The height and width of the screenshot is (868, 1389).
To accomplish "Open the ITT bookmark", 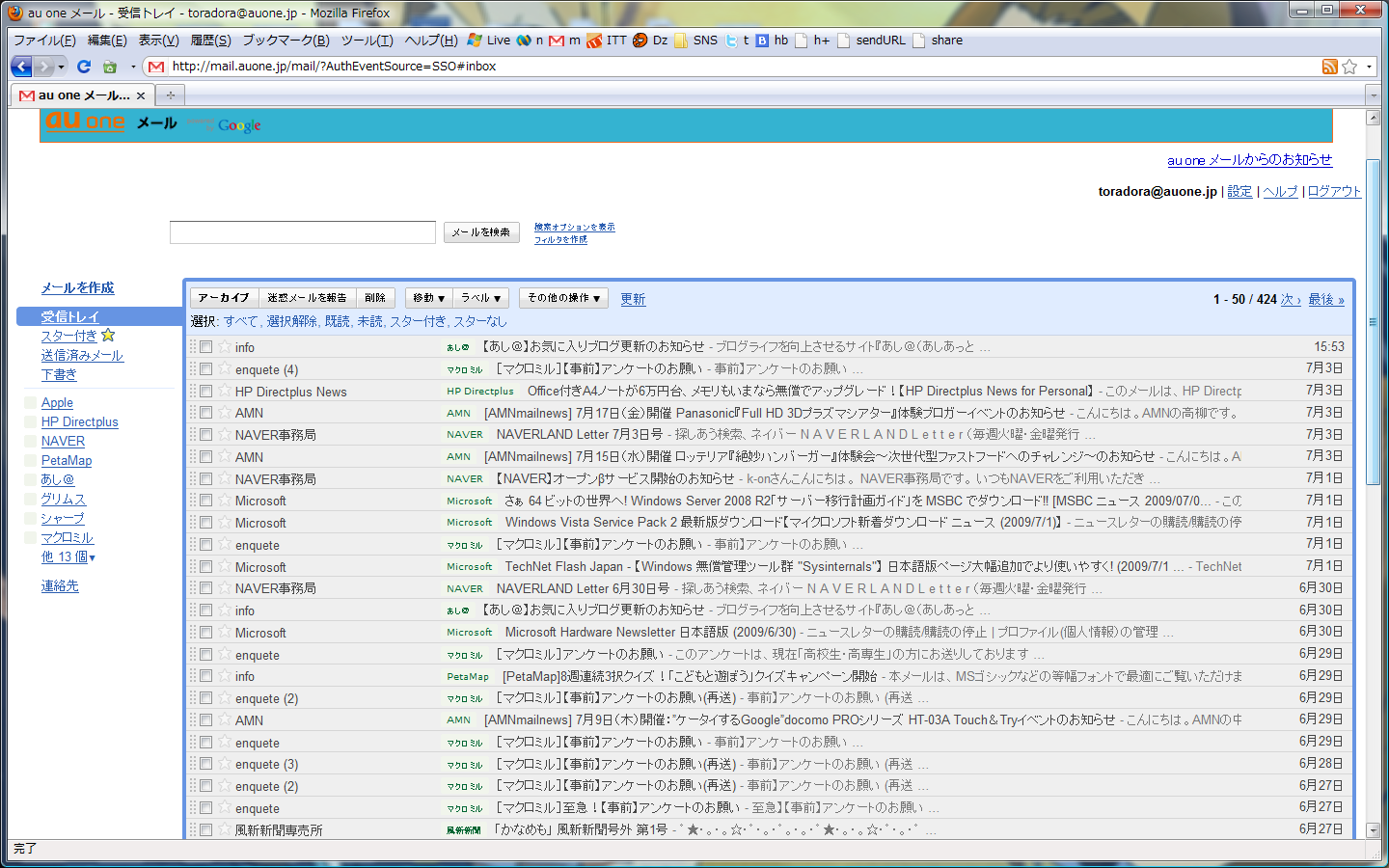I will pyautogui.click(x=607, y=41).
